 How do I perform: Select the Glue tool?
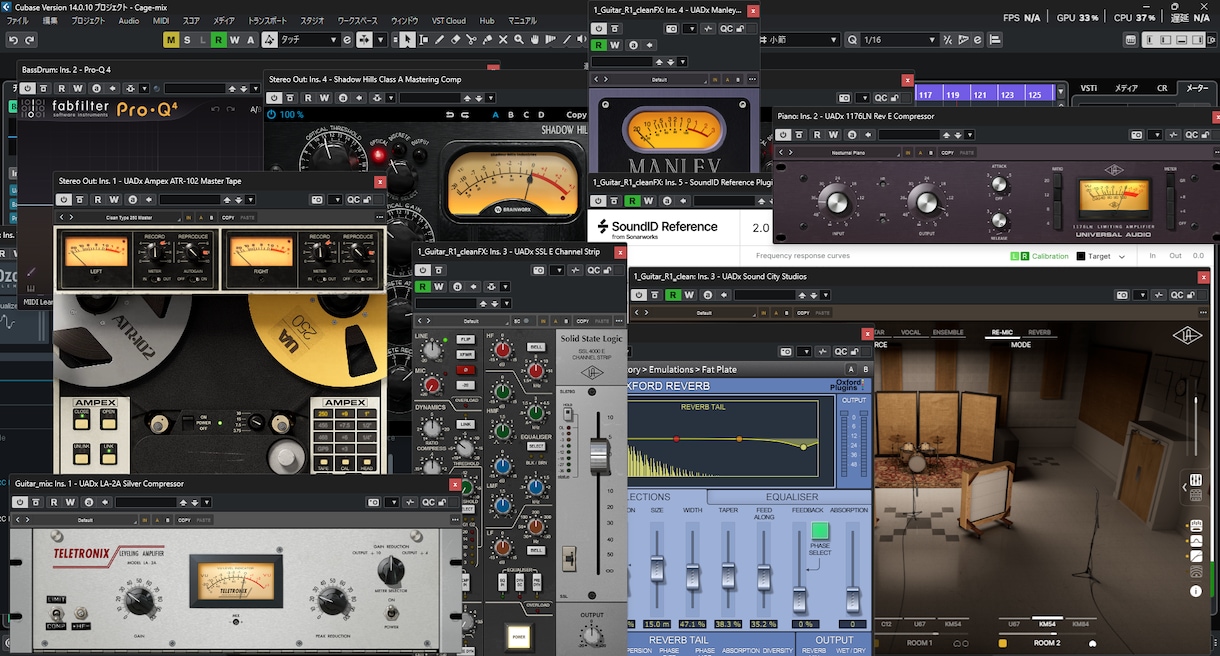(487, 40)
